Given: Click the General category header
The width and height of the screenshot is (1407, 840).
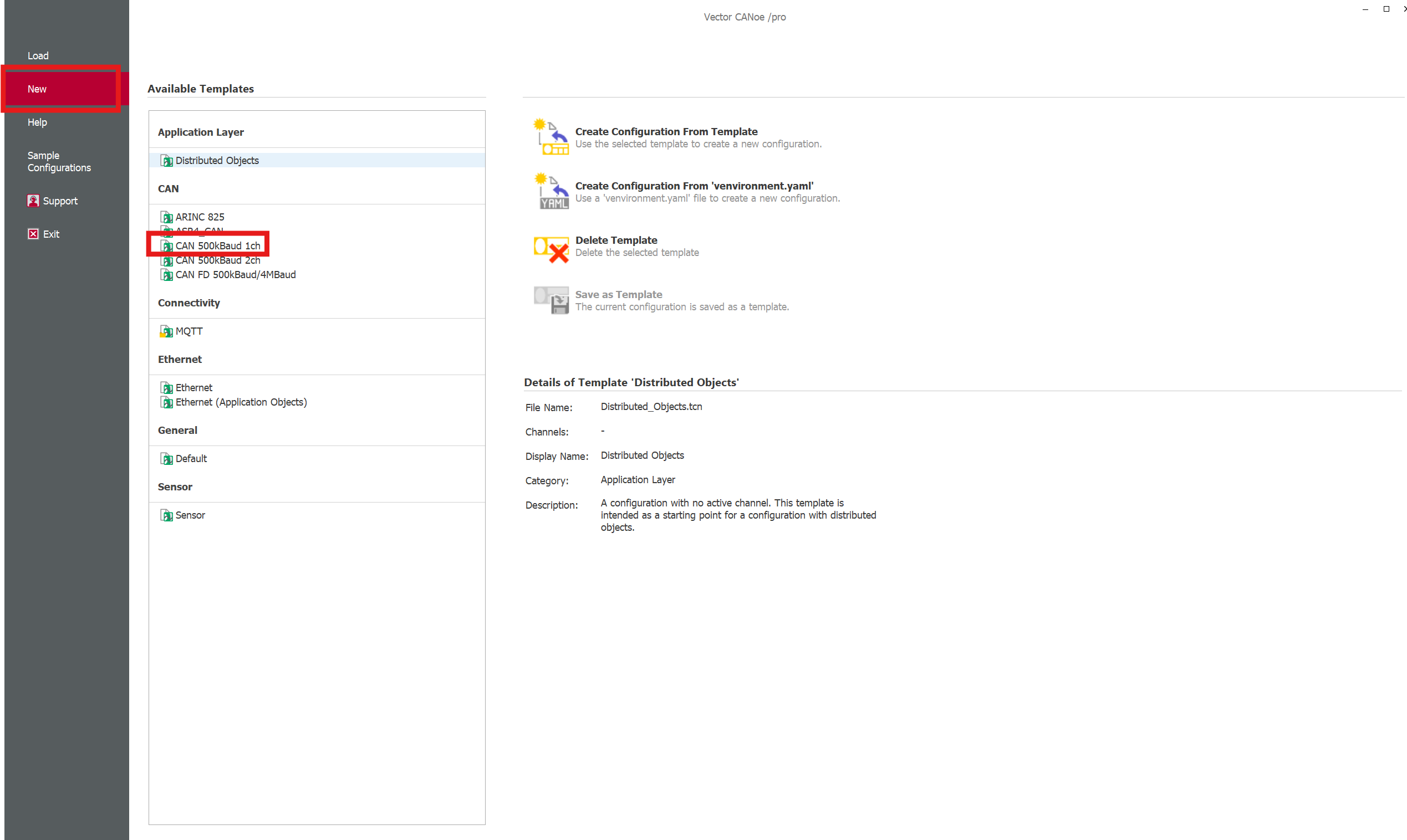Looking at the screenshot, I should [x=177, y=431].
